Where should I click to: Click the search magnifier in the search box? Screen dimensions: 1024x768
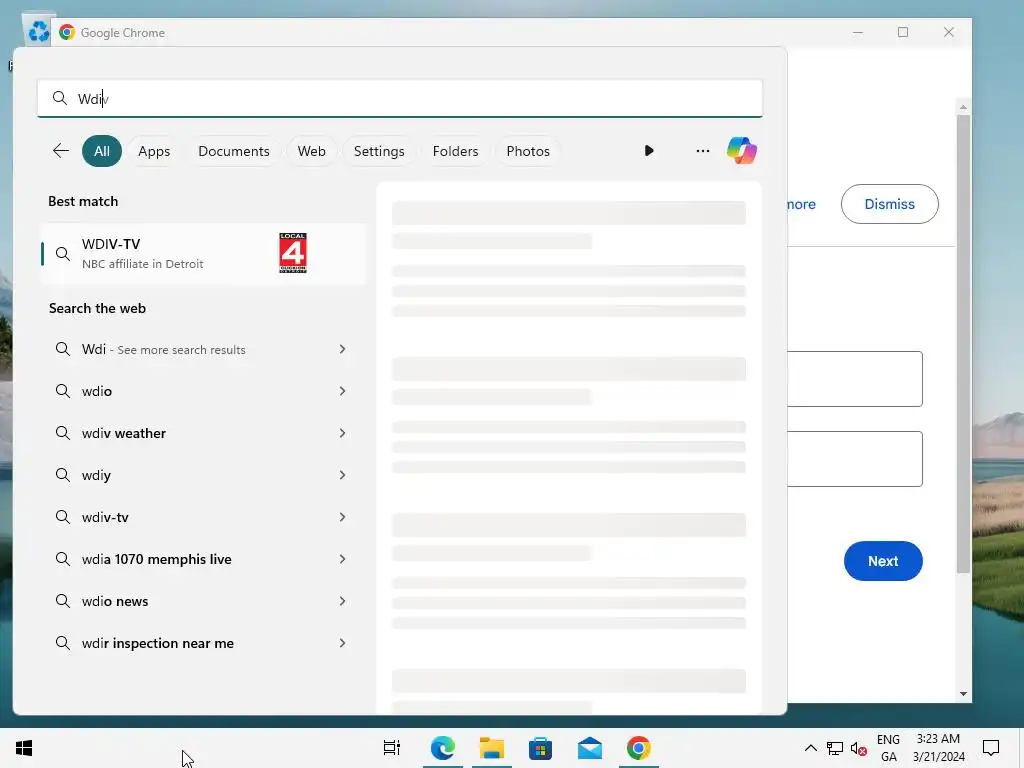59,98
